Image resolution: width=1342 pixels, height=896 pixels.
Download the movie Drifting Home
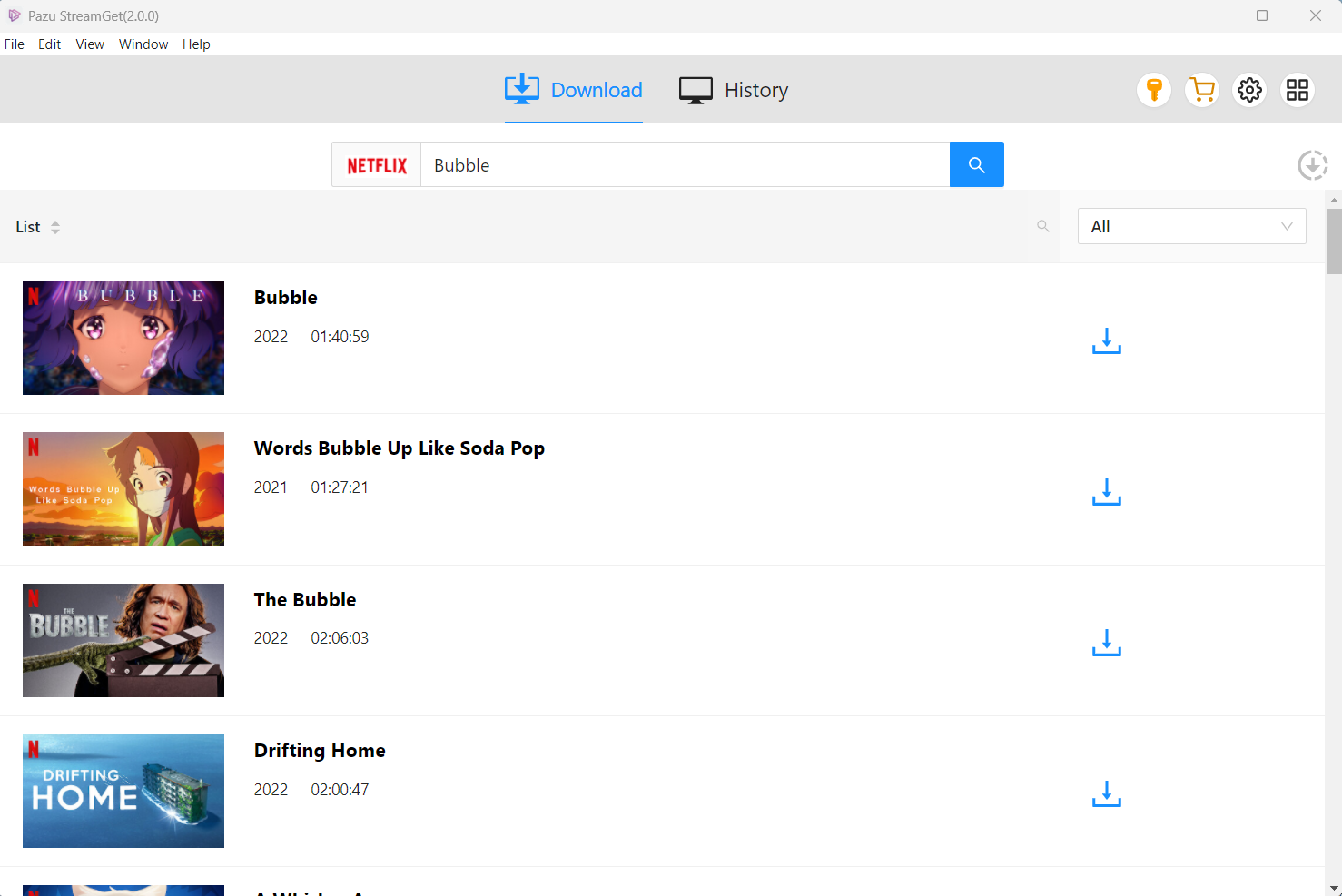(1107, 793)
